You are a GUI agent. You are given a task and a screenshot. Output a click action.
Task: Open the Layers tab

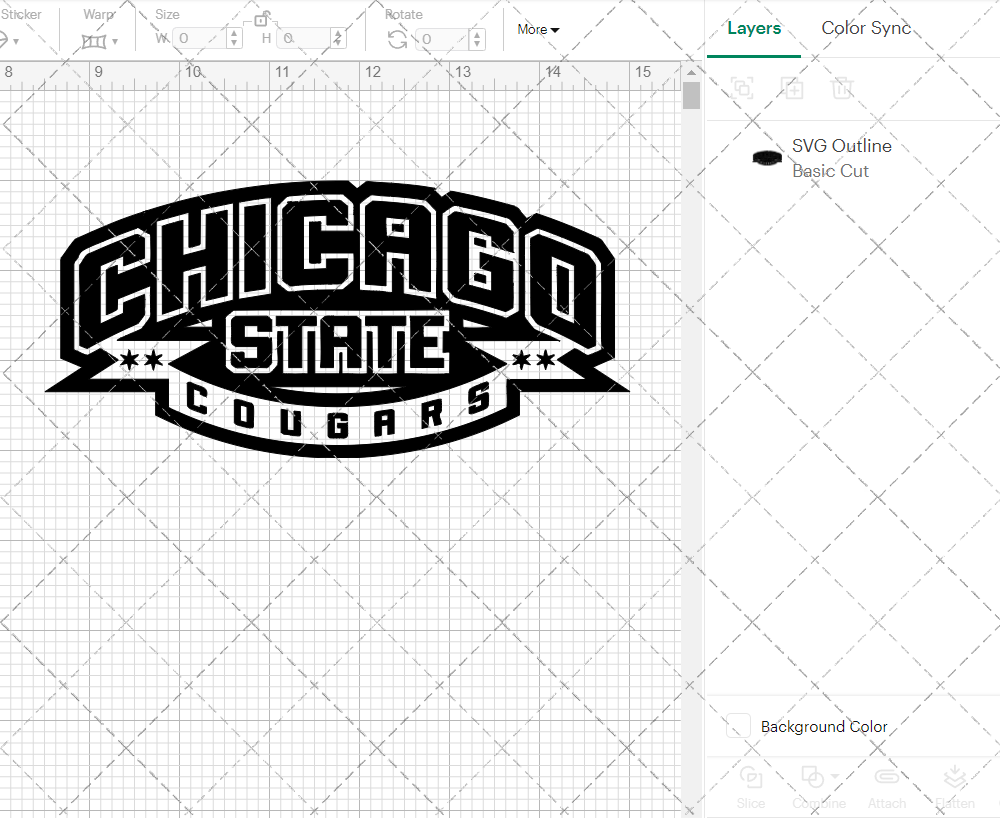pos(755,28)
